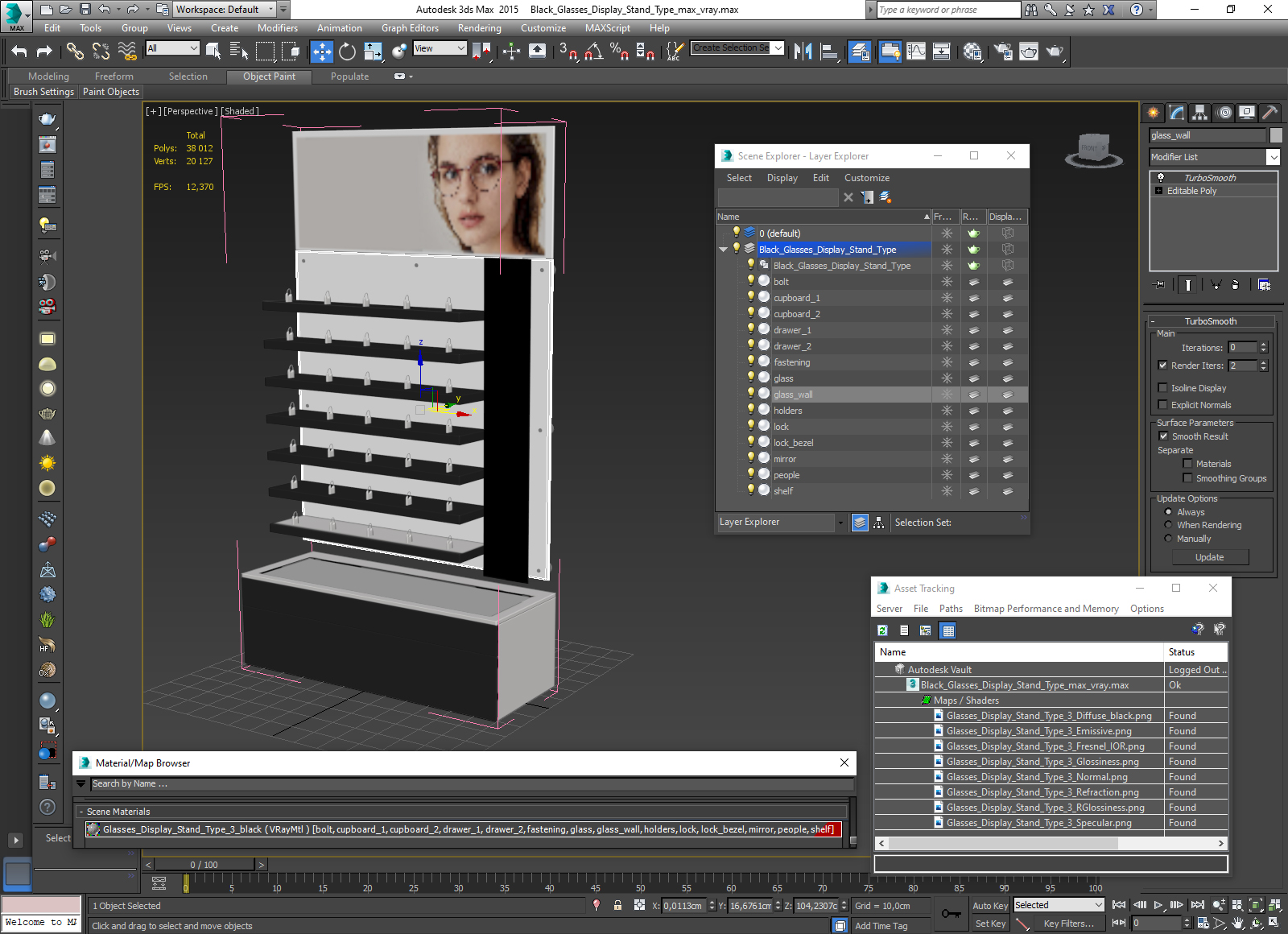Switch to Populate ribbon tab

349,76
